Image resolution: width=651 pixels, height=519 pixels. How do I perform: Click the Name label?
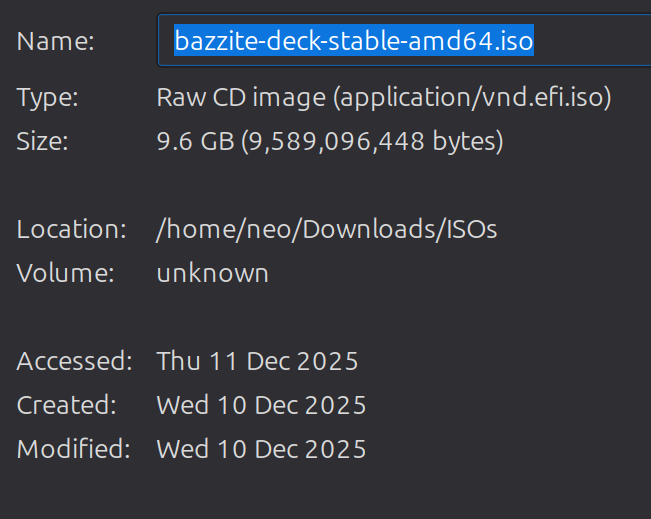pos(55,41)
